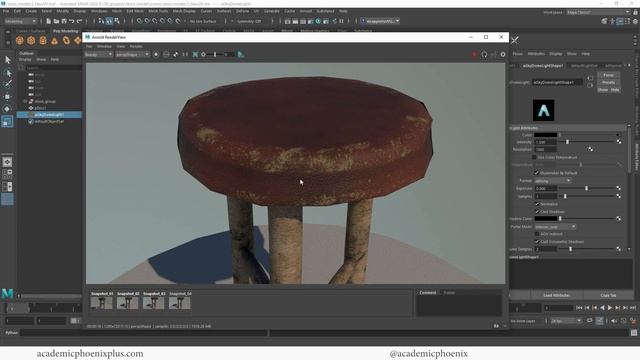This screenshot has width=640, height=360.
Task: Jump to start of playback range
Action: point(579,308)
